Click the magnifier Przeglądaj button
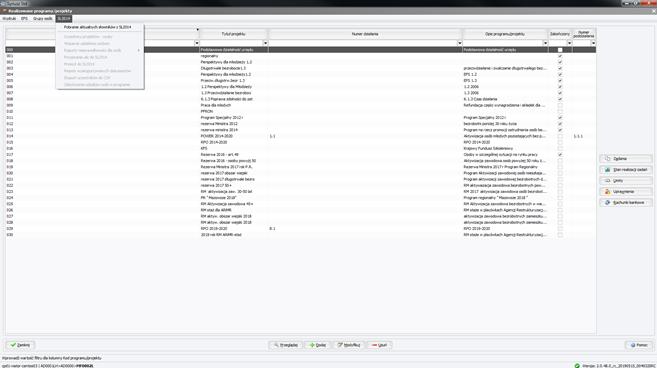Screen dimensions: 657x368 click(x=285, y=345)
